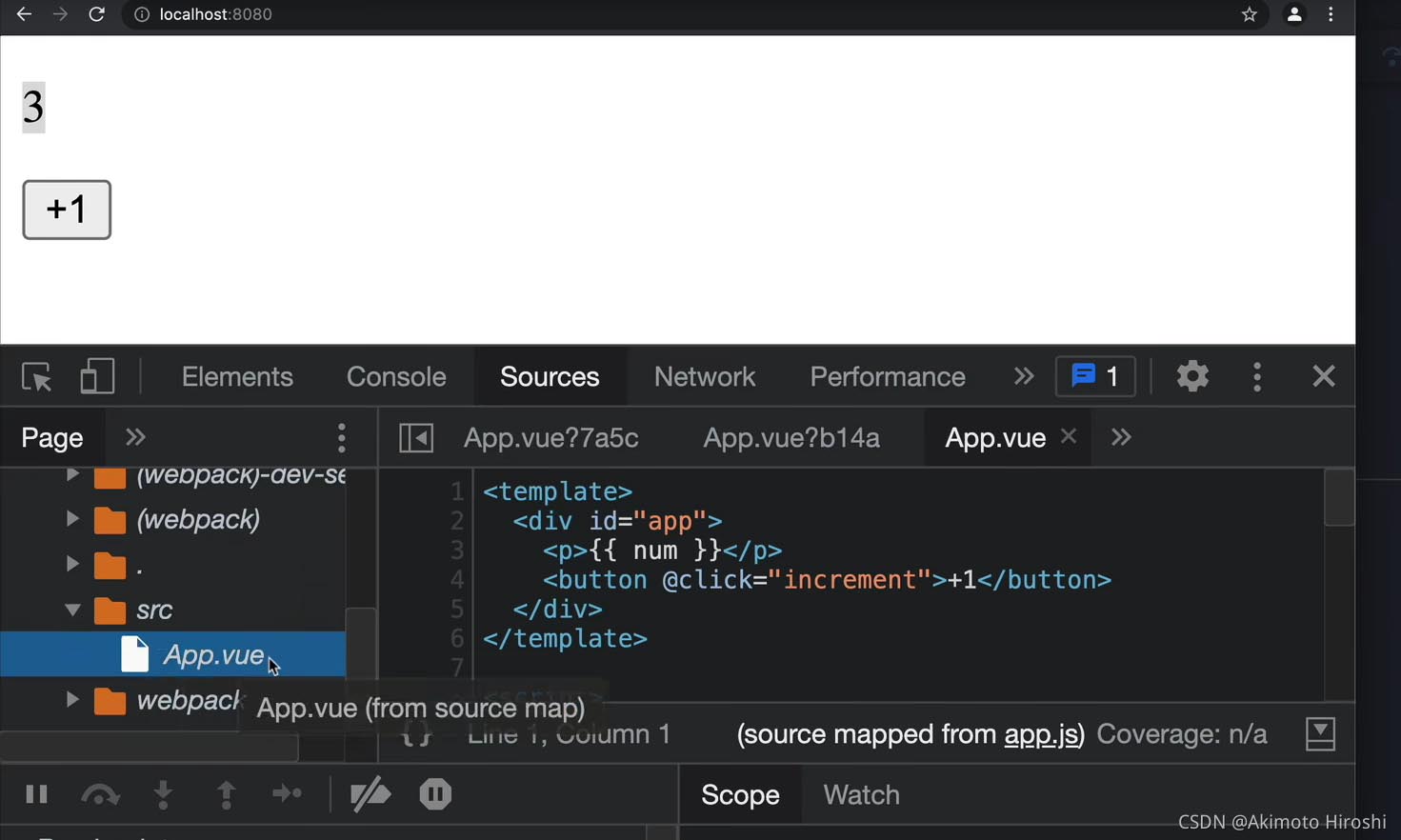Collapse the src folder
The width and height of the screenshot is (1401, 840).
(x=72, y=610)
